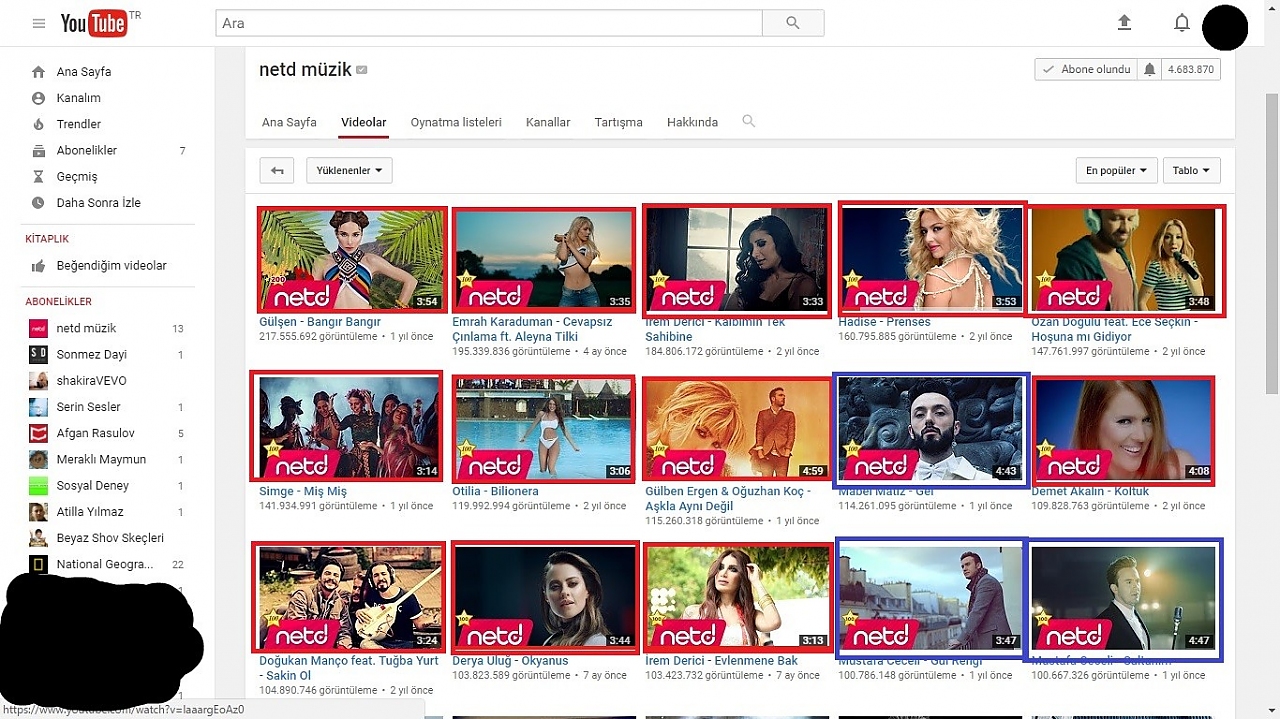
Task: Click the 4.683.870 subscriber count
Action: (1190, 69)
